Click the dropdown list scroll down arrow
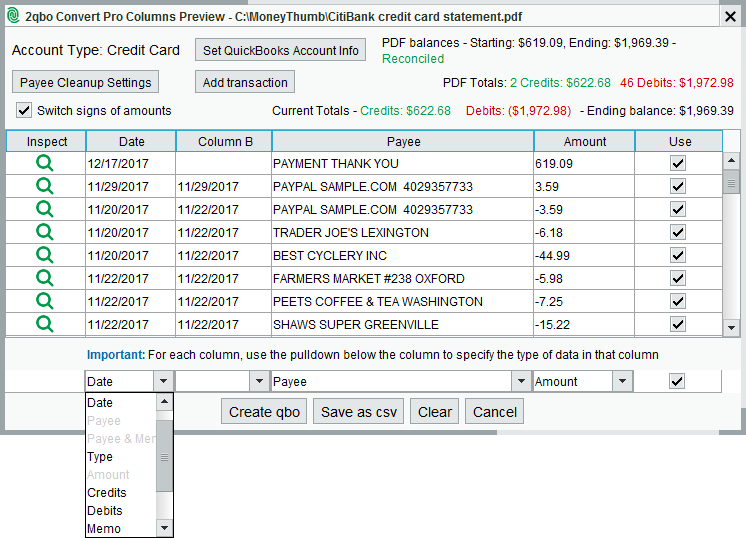746x538 pixels. coord(164,528)
